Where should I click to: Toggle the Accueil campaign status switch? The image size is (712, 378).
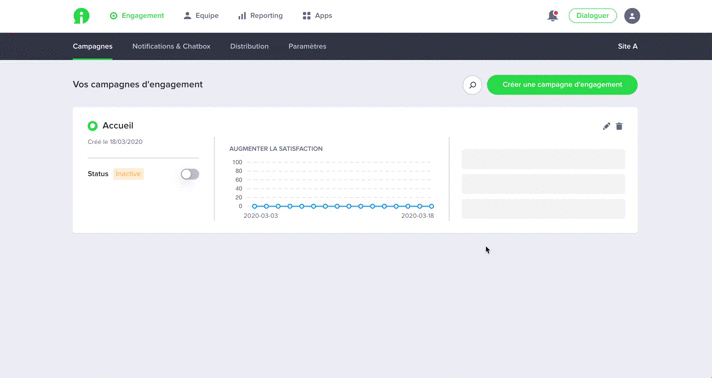(190, 174)
